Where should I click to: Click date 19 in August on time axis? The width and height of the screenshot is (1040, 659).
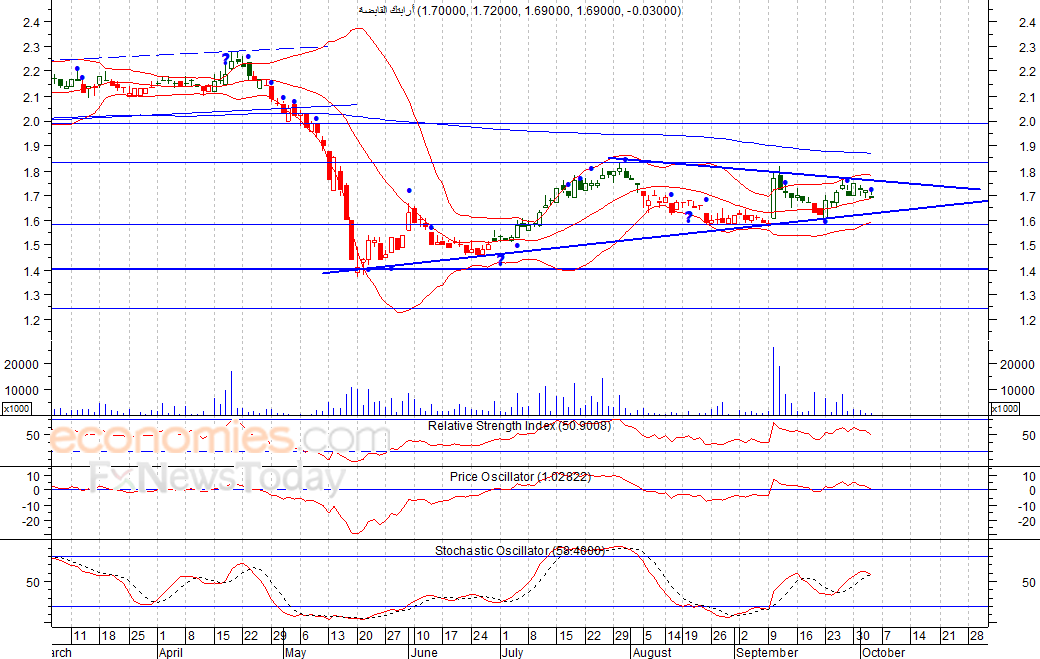[691, 636]
